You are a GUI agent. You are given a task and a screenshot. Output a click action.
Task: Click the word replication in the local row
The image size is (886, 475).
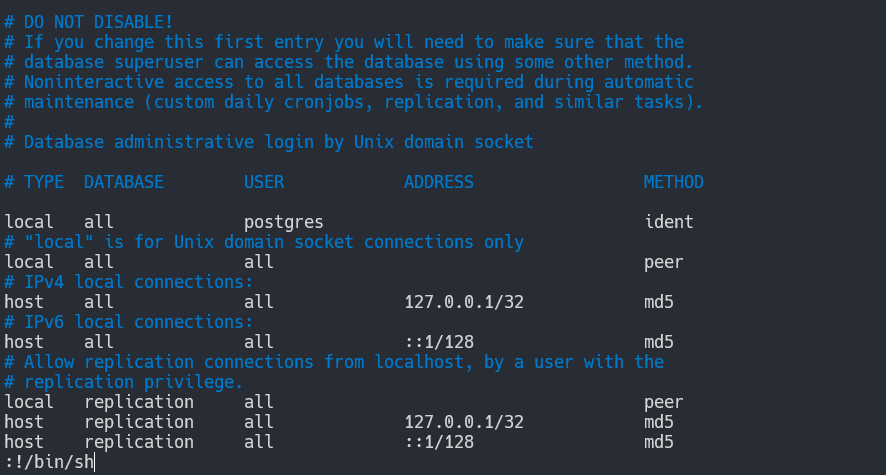139,402
